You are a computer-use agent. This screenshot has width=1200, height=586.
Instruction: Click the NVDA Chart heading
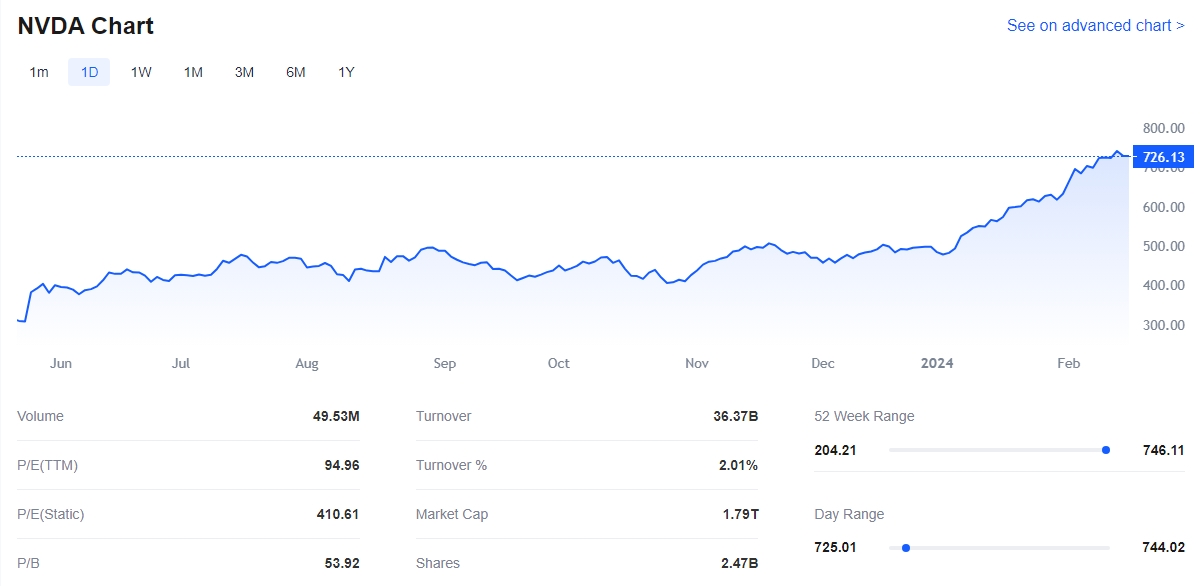[x=86, y=26]
